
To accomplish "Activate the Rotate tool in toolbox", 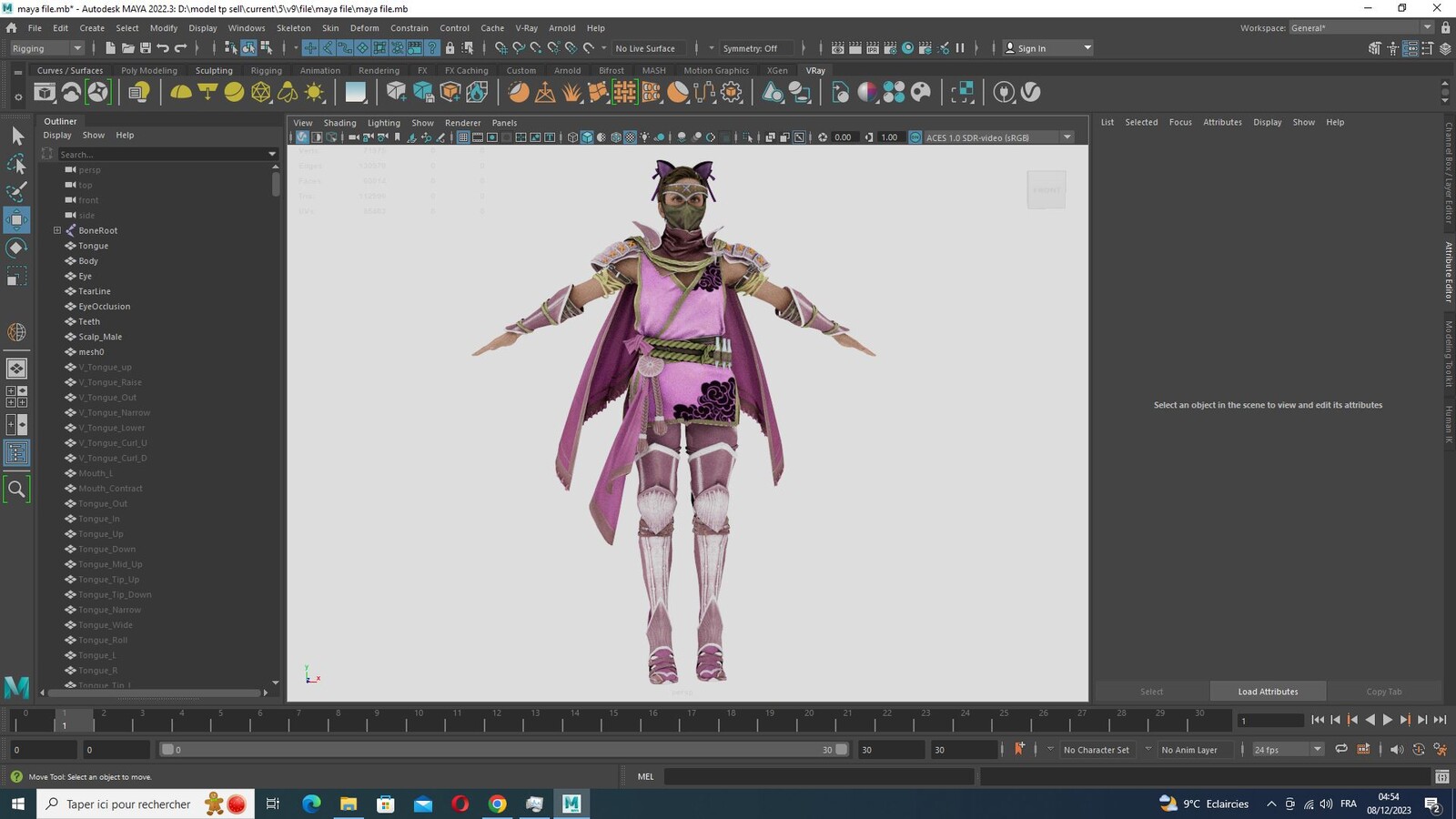I will coord(16,248).
